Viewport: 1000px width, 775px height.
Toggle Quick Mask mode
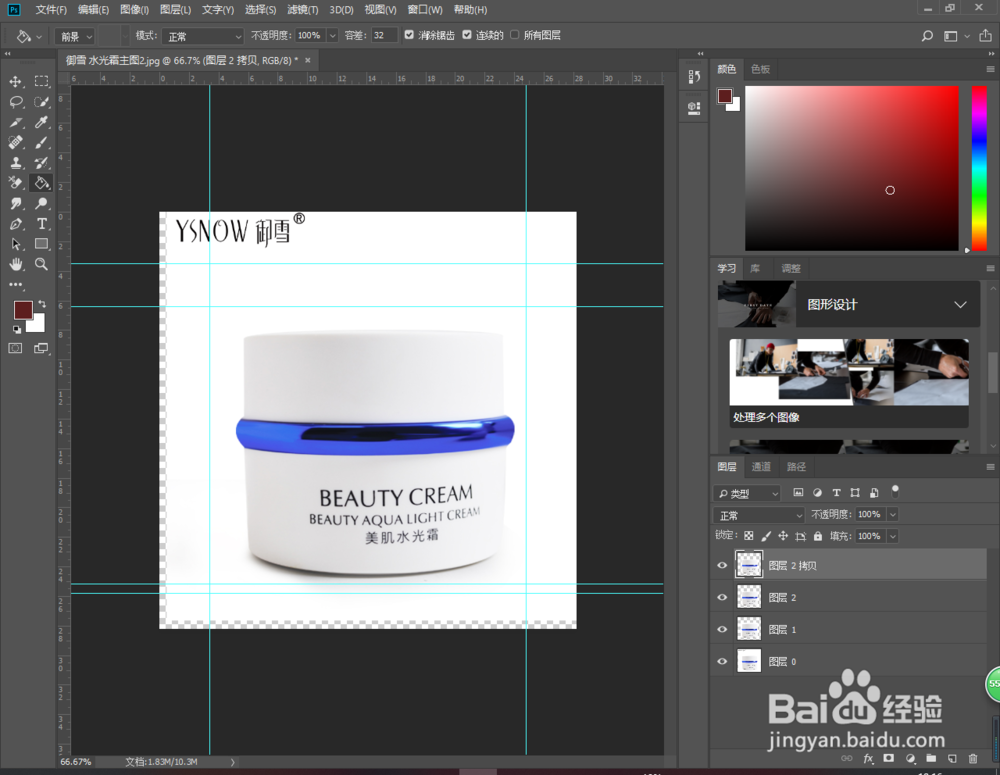pyautogui.click(x=15, y=348)
